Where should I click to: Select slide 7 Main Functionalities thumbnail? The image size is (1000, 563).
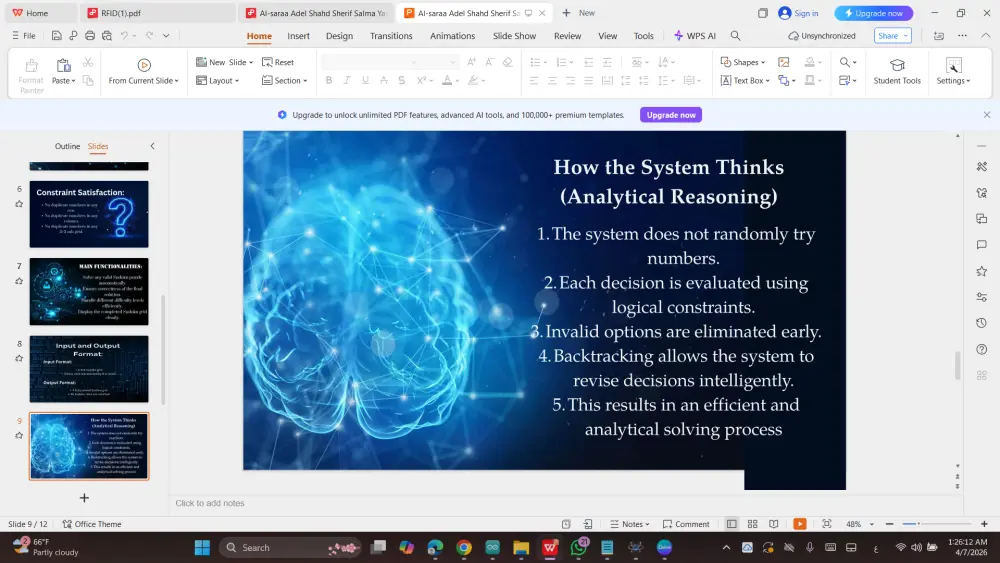89,291
